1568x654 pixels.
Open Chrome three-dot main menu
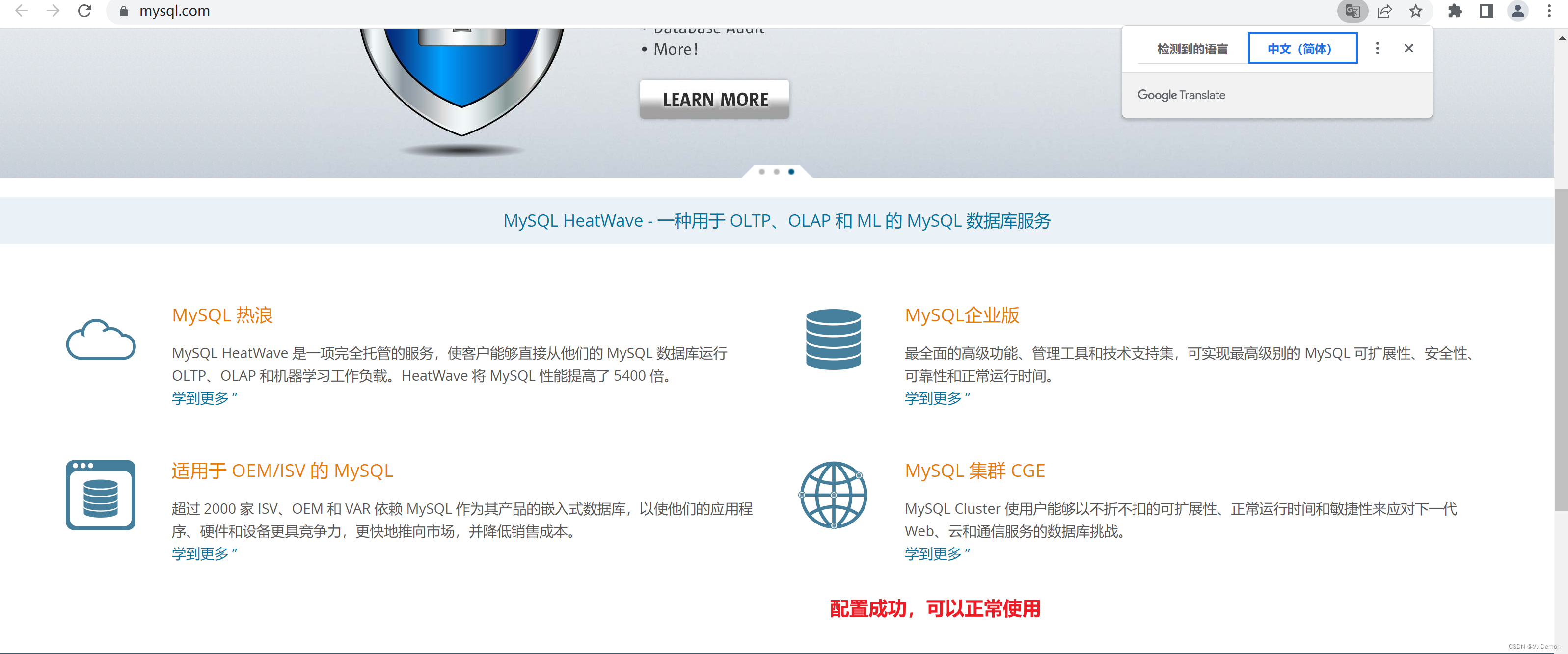pyautogui.click(x=1549, y=11)
